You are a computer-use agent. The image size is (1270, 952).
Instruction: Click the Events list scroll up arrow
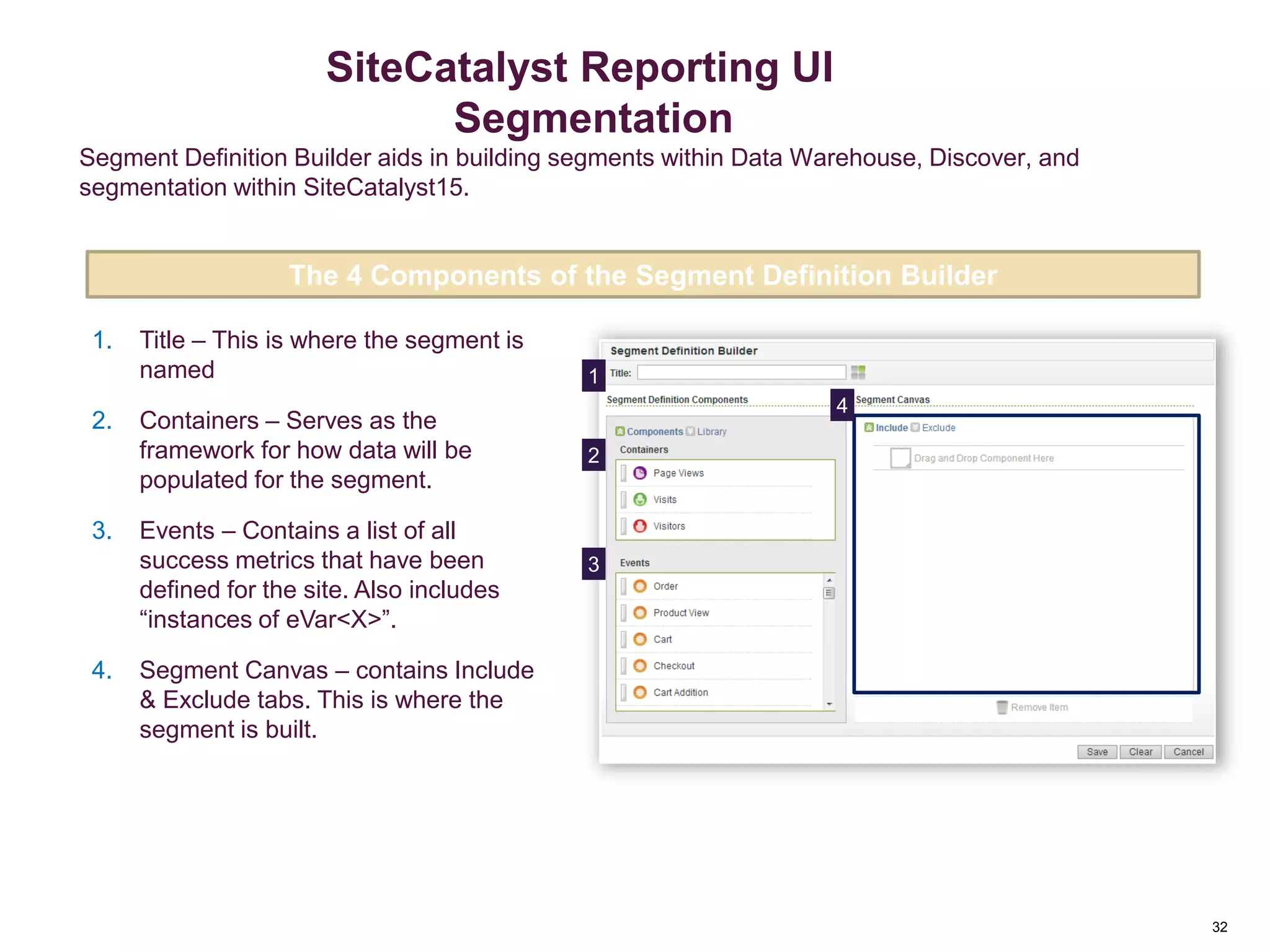[829, 580]
